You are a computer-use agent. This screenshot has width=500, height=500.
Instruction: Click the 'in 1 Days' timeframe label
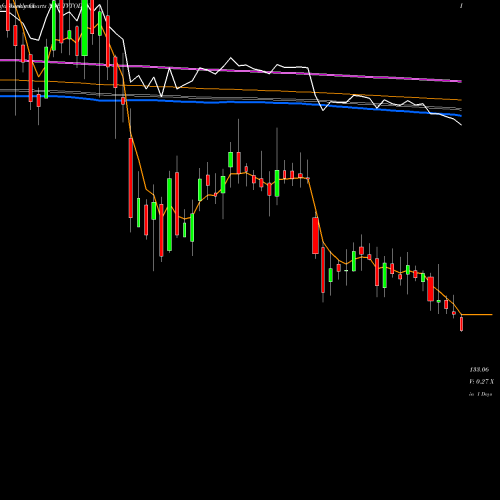tap(480, 394)
